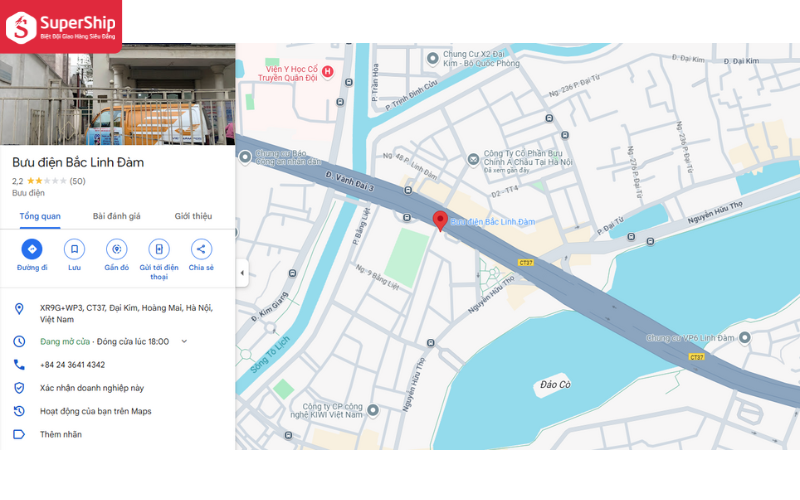Click the 2,2 star rating
Screen dimensions: 800x500
[x=39, y=181]
